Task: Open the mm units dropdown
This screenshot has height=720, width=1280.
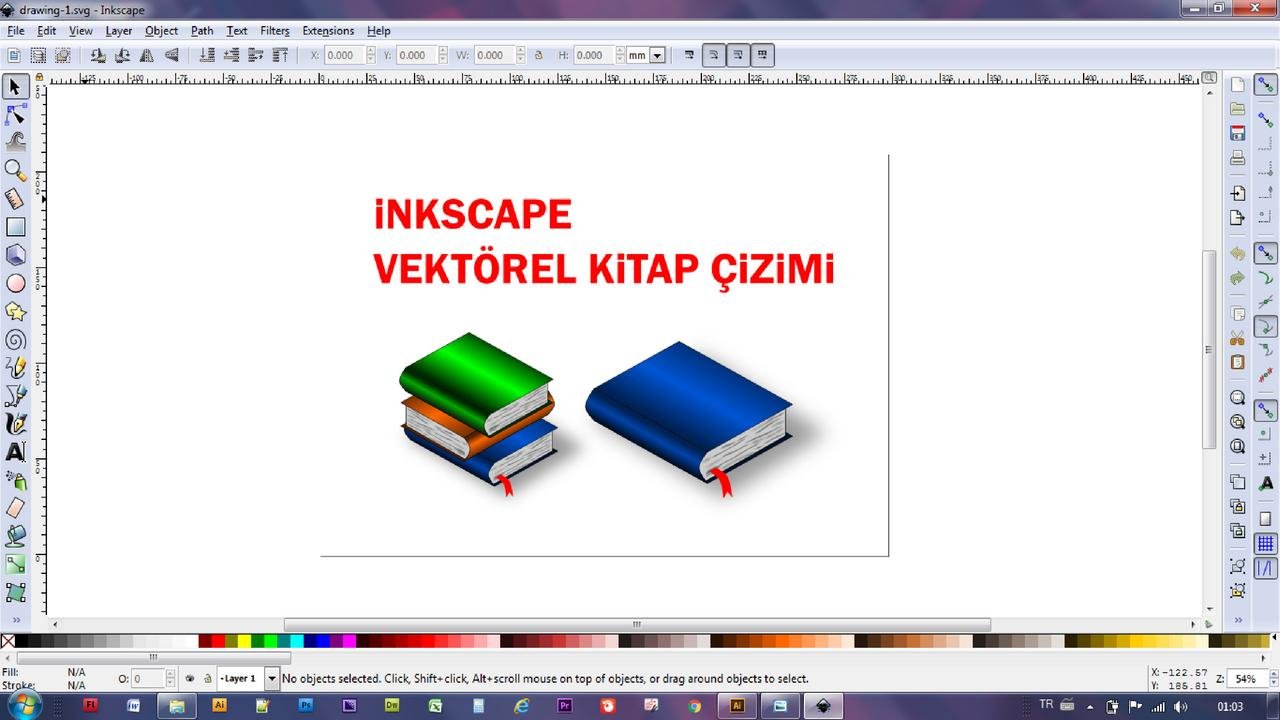Action: click(657, 55)
